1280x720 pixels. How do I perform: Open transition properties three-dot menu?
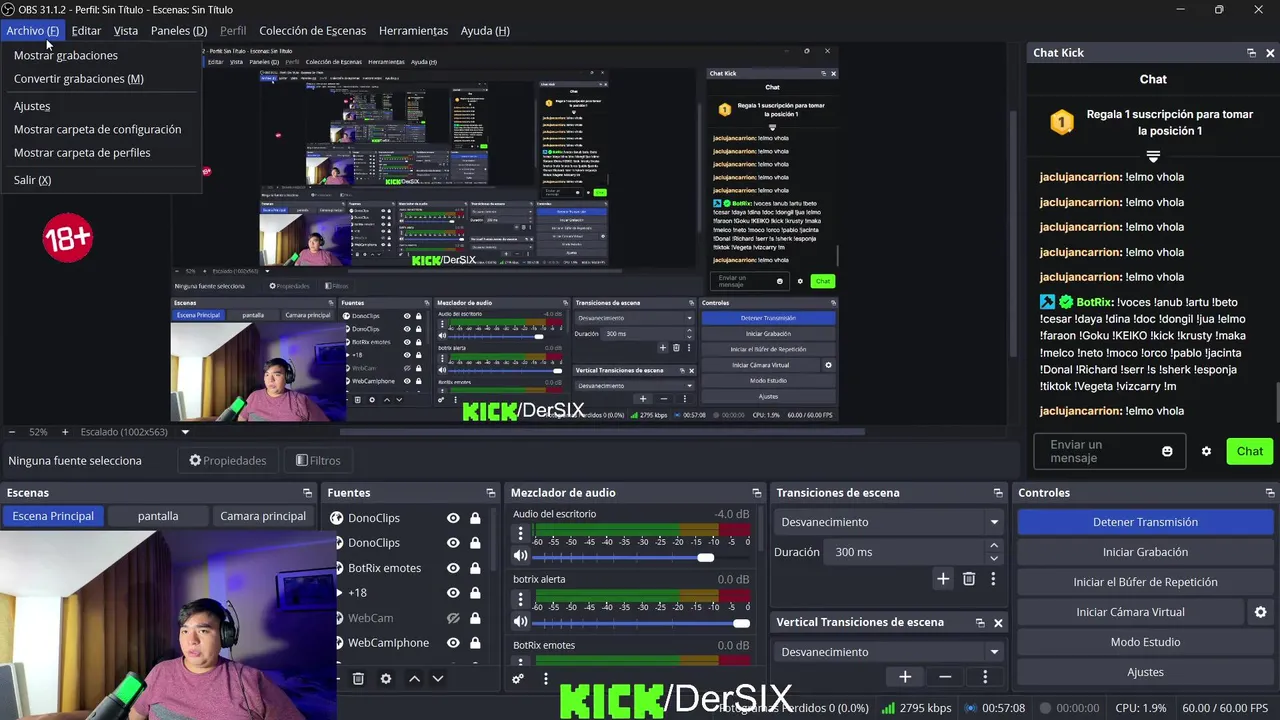993,579
